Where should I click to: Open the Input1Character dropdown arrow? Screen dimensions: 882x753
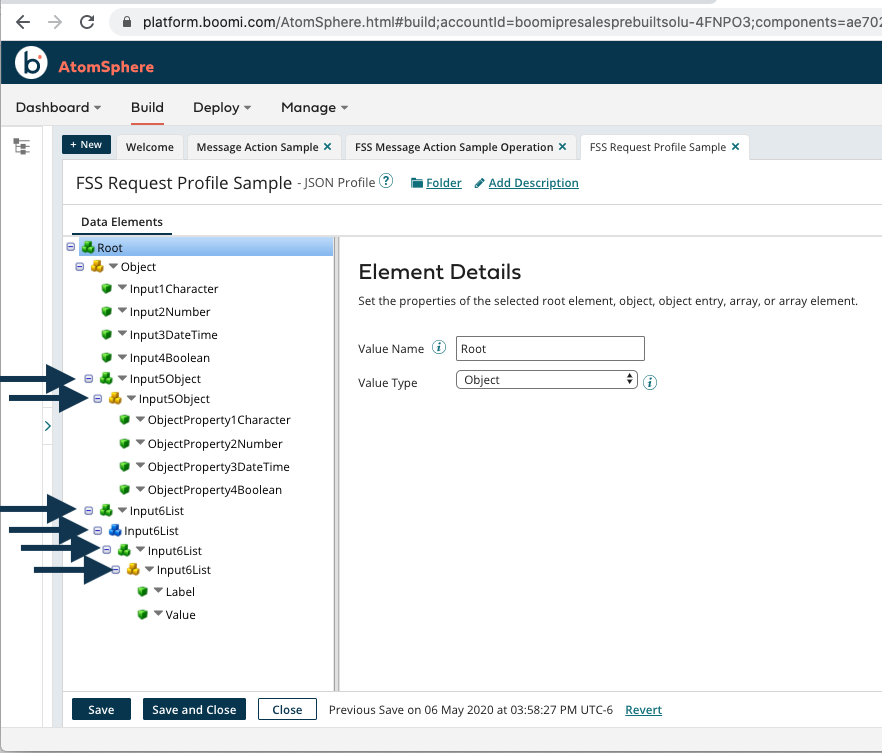tap(122, 287)
